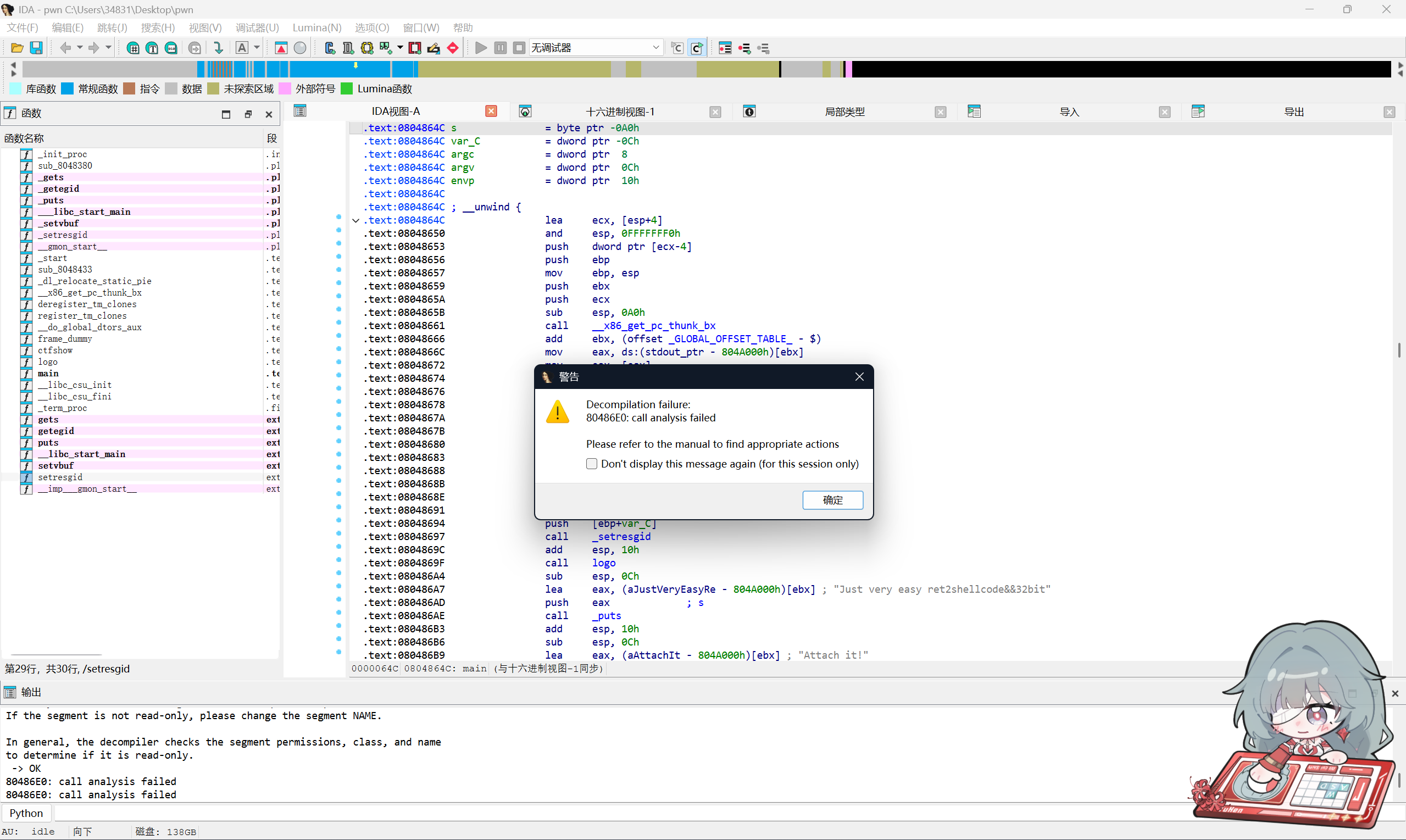Open the 调试器(U) menu
The image size is (1406, 840).
257,27
